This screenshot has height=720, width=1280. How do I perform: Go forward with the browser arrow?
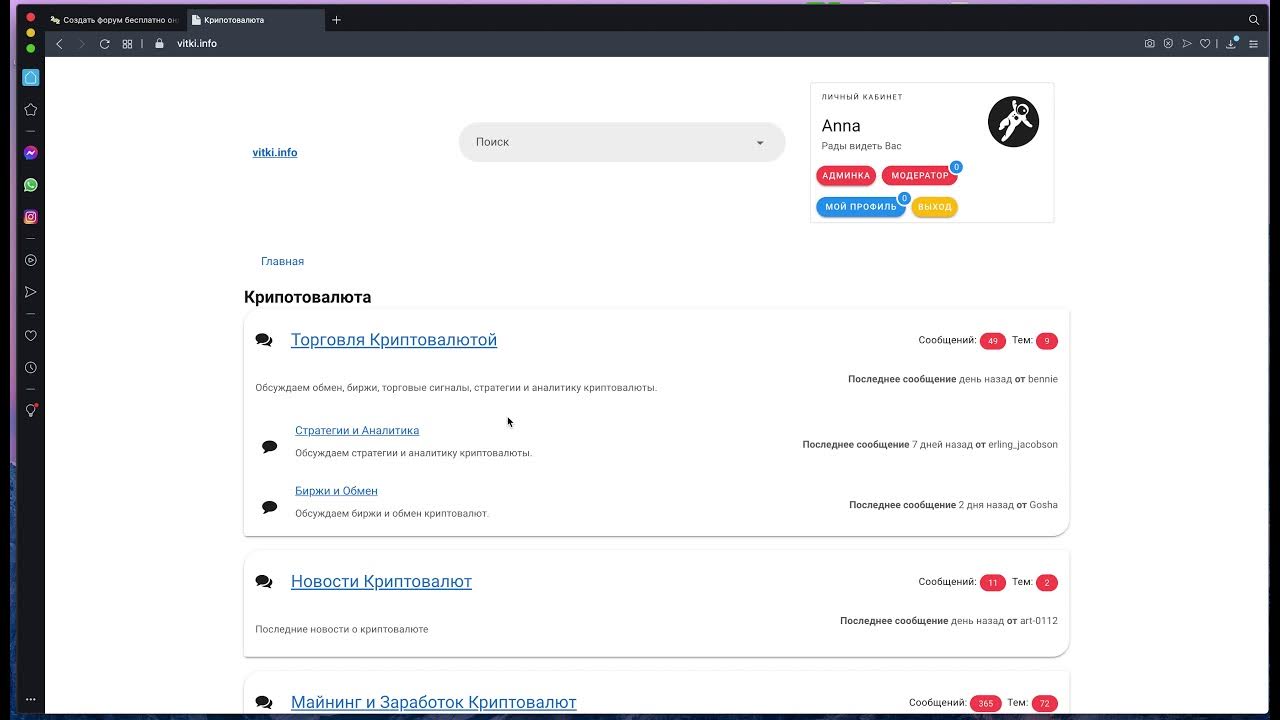(x=81, y=44)
